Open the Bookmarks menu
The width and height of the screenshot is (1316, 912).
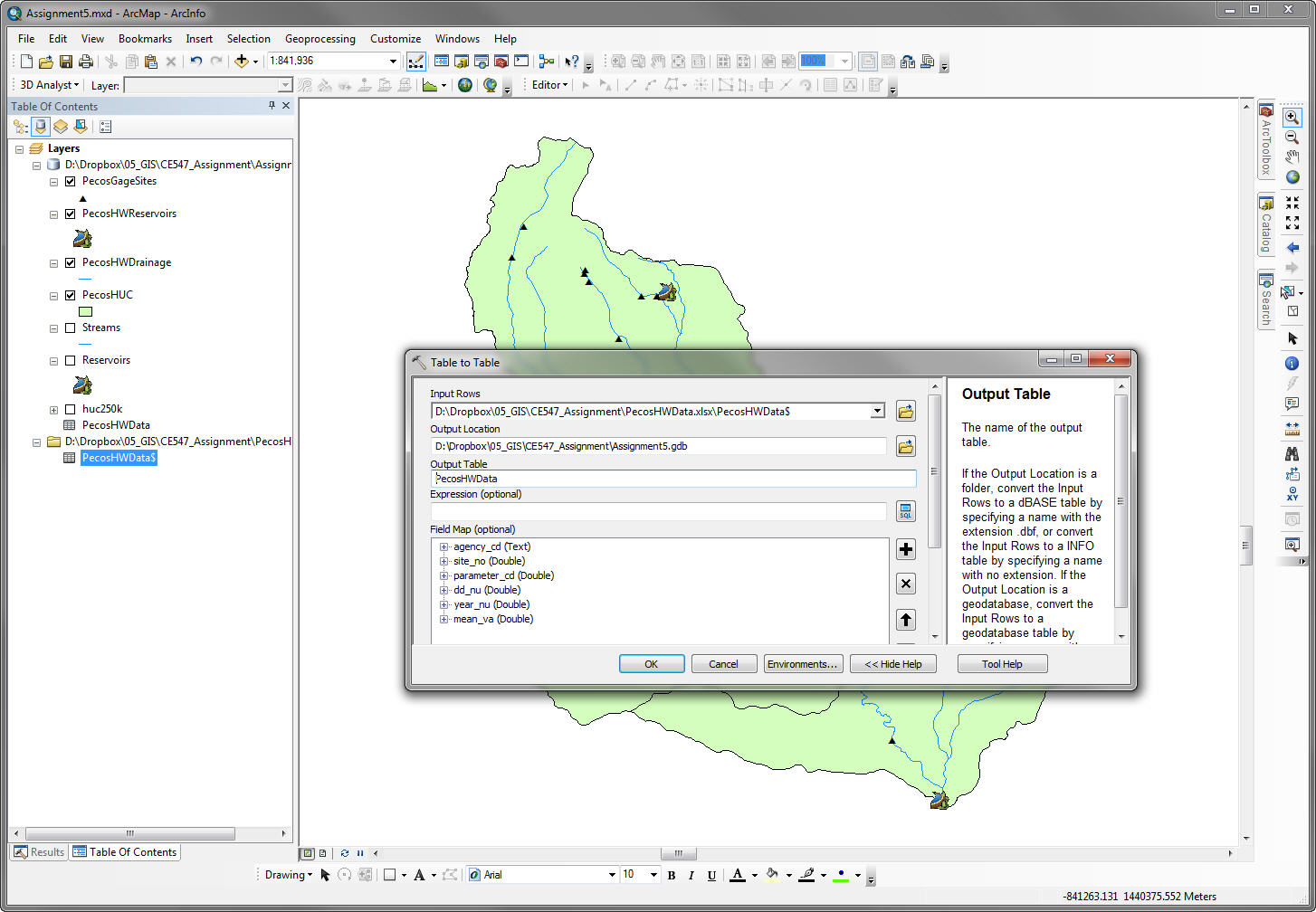pos(145,39)
